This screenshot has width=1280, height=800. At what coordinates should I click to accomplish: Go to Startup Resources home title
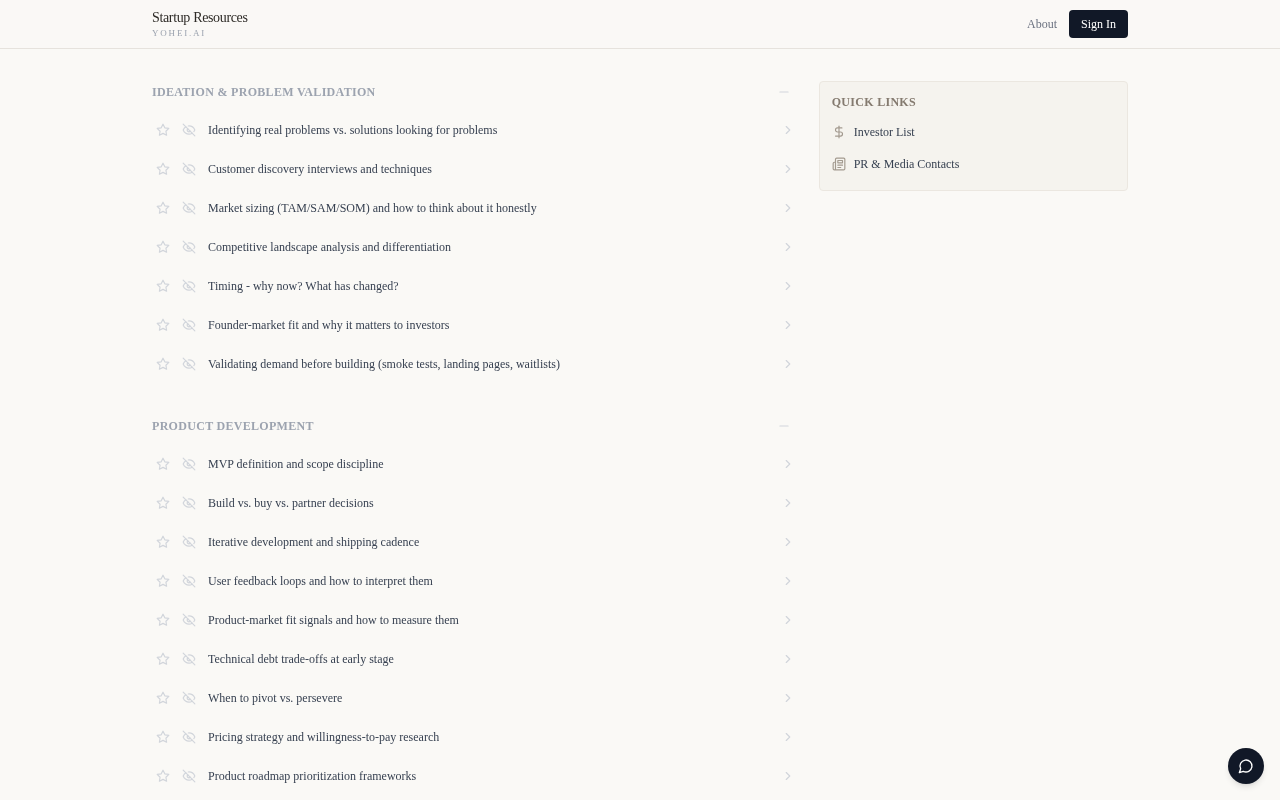pos(200,18)
